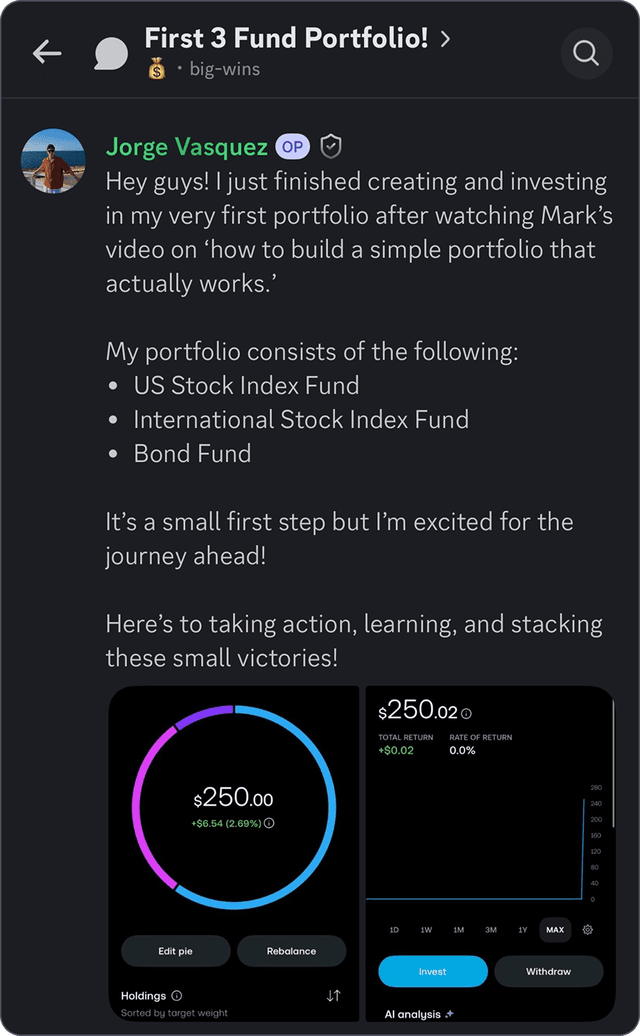Click the info icon beside $250.02
The height and width of the screenshot is (1036, 640).
(466, 711)
